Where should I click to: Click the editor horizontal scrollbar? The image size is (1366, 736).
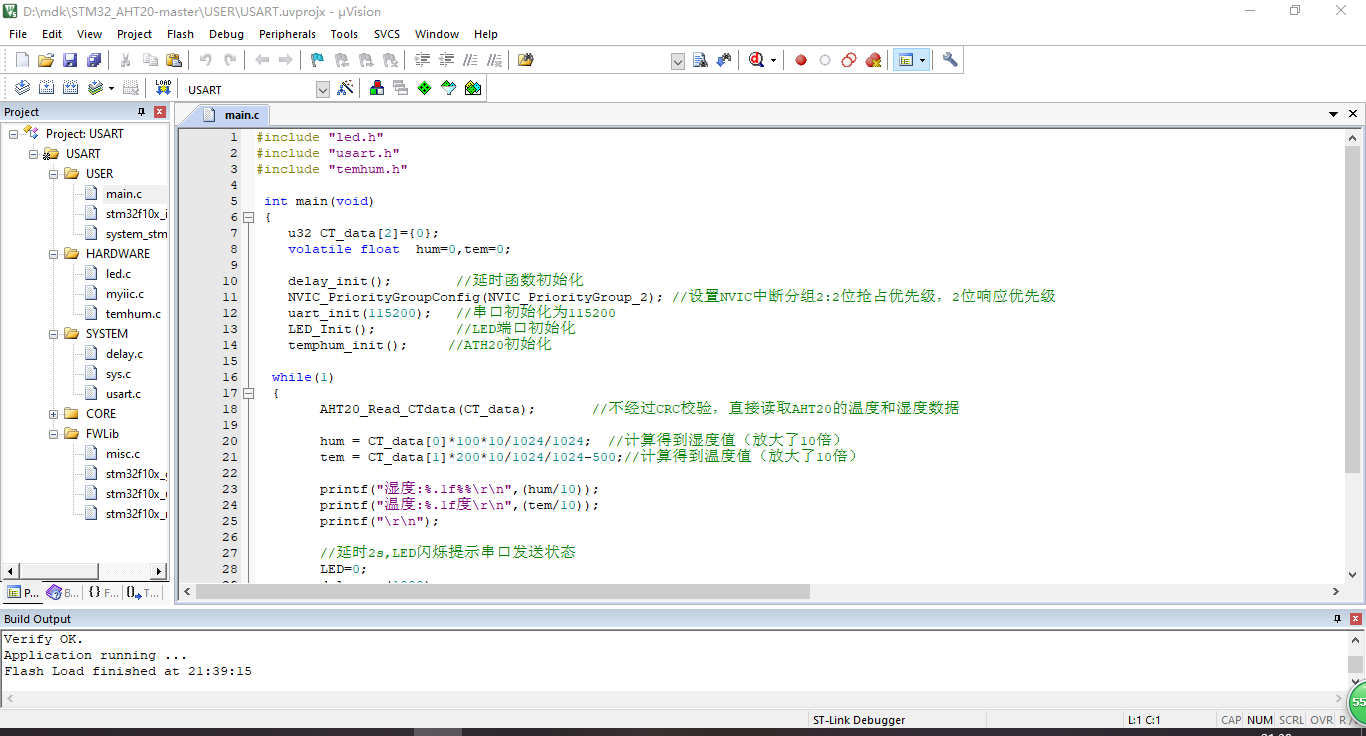tap(503, 591)
